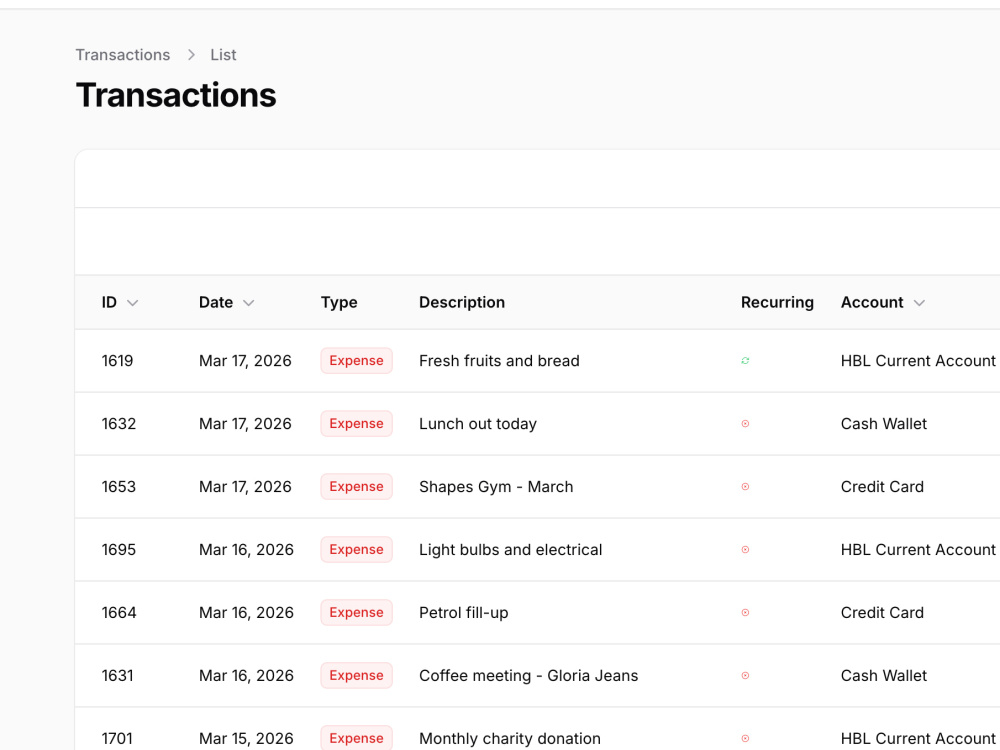Click the date Mar 16, 2026 in row 1631

(x=246, y=675)
